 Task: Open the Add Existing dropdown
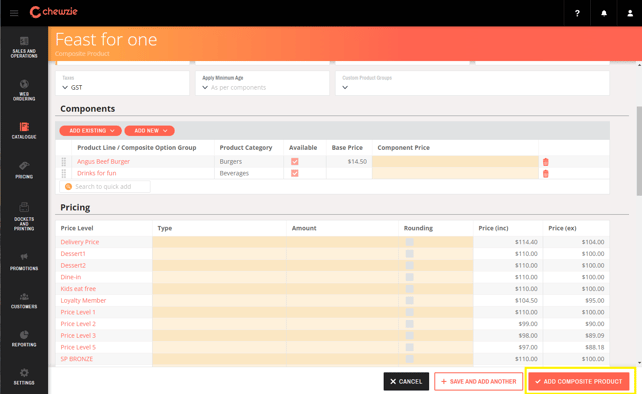pyautogui.click(x=90, y=131)
